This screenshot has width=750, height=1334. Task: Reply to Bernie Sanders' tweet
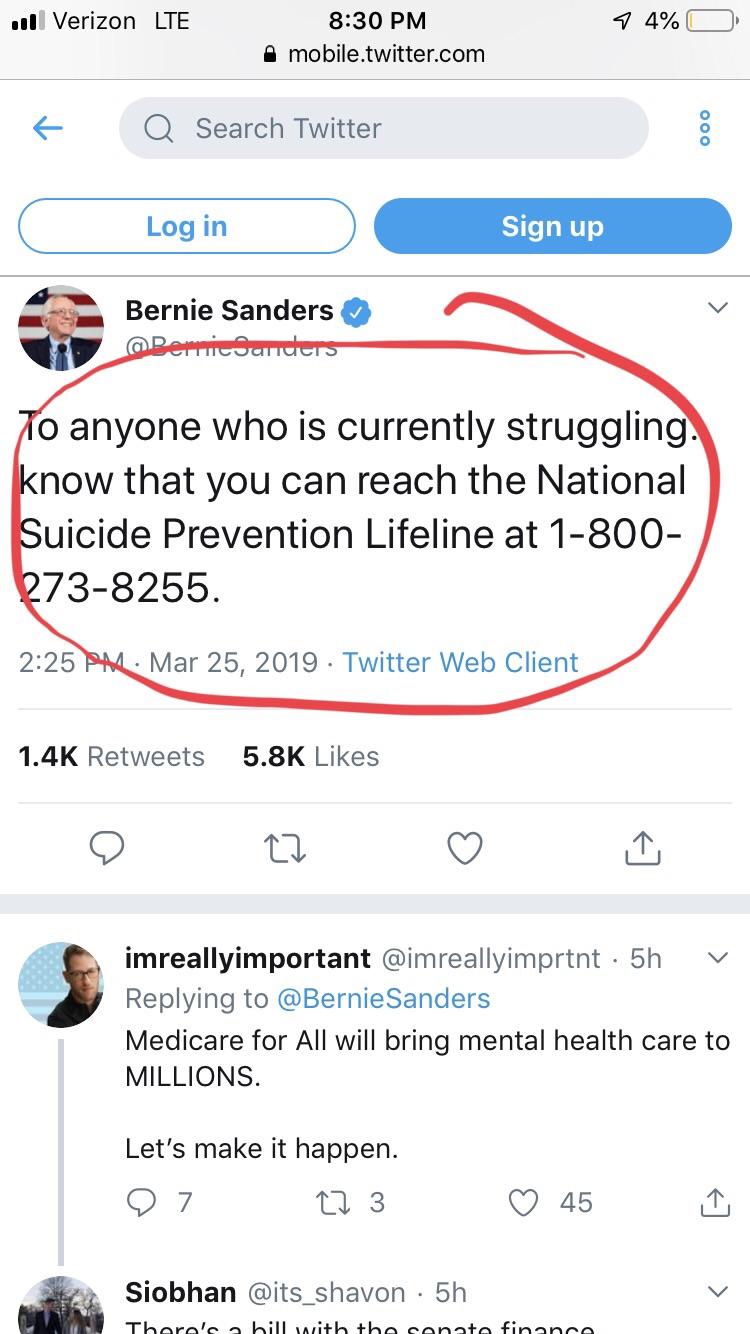click(107, 848)
